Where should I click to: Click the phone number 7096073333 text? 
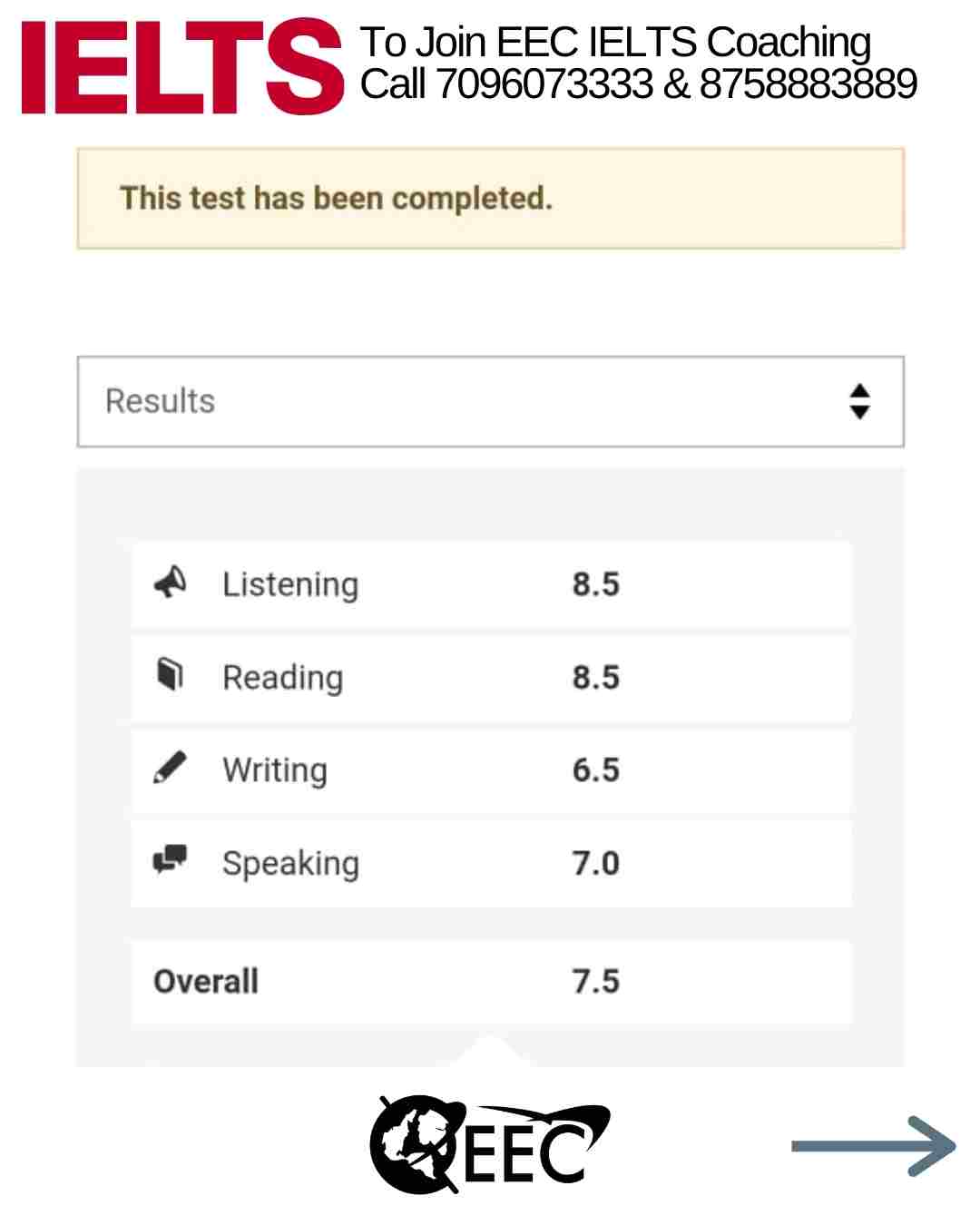pyautogui.click(x=544, y=84)
